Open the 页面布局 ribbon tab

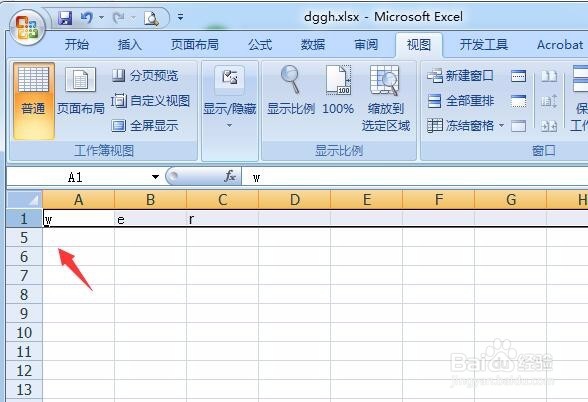click(195, 45)
